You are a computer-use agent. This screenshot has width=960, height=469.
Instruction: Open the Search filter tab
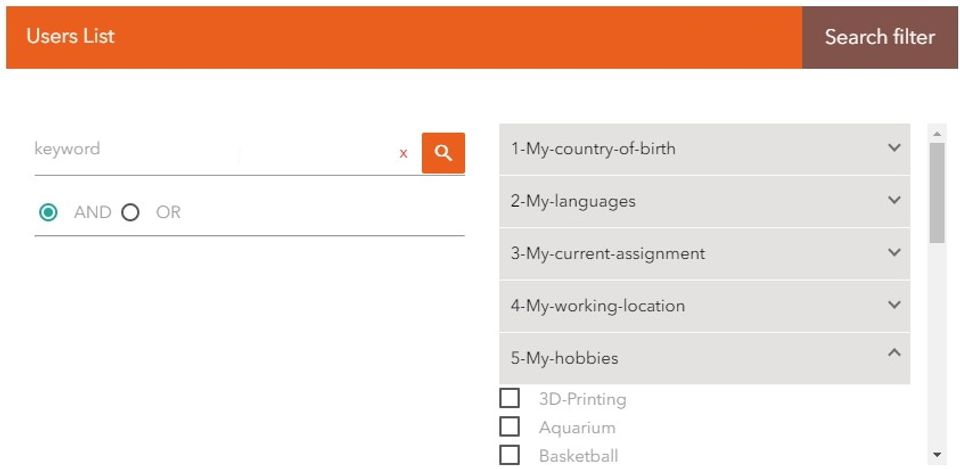[879, 37]
